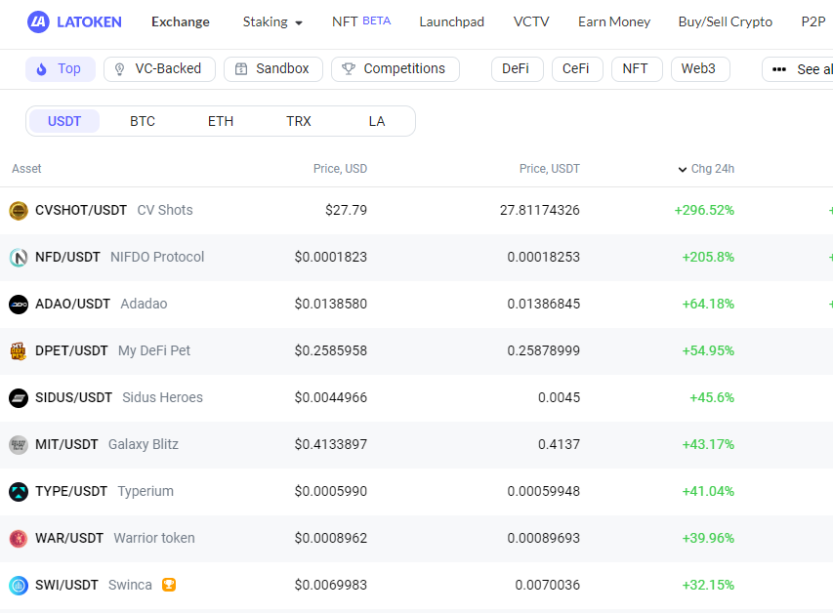Click the trophy icon on Competitions
Screen dimensions: 833x613
(x=348, y=69)
